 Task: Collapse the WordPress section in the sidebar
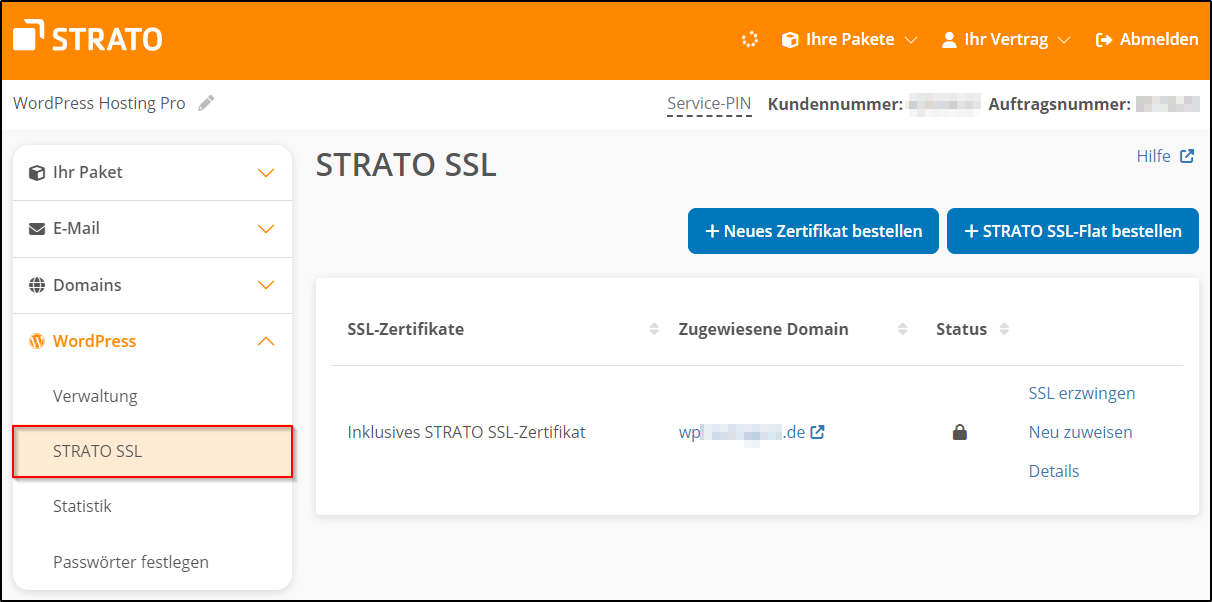[265, 340]
